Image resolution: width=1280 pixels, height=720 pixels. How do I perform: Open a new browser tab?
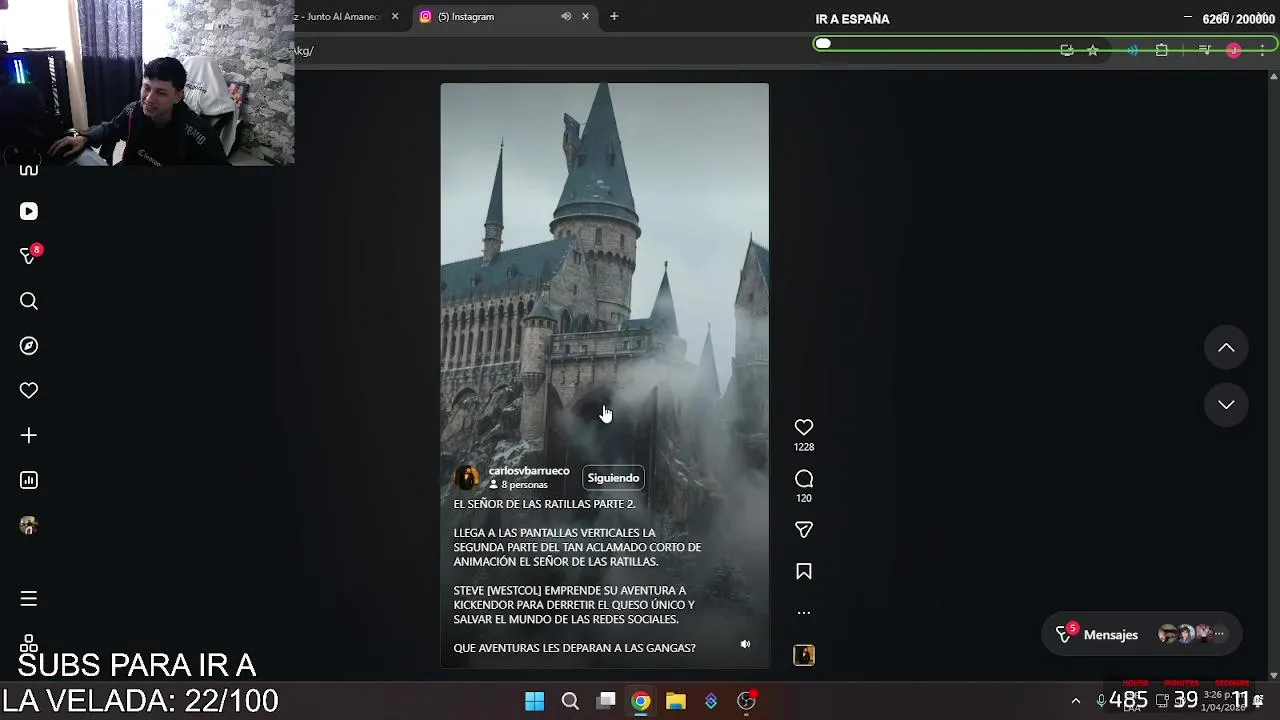click(614, 16)
